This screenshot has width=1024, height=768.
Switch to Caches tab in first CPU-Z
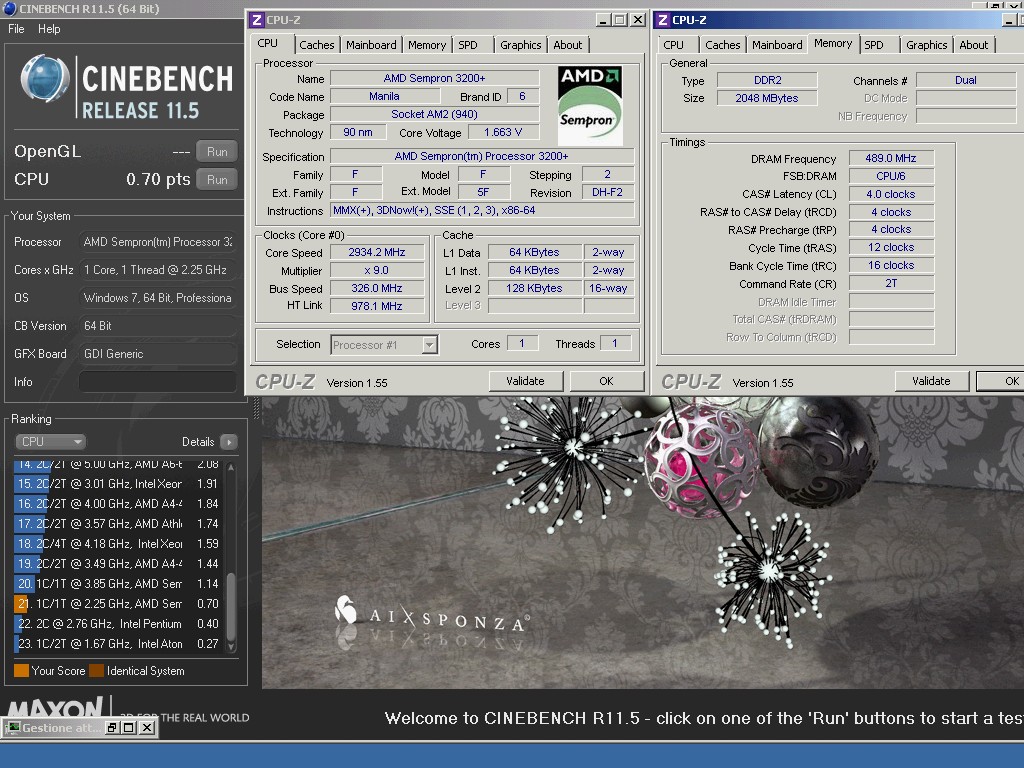coord(317,45)
